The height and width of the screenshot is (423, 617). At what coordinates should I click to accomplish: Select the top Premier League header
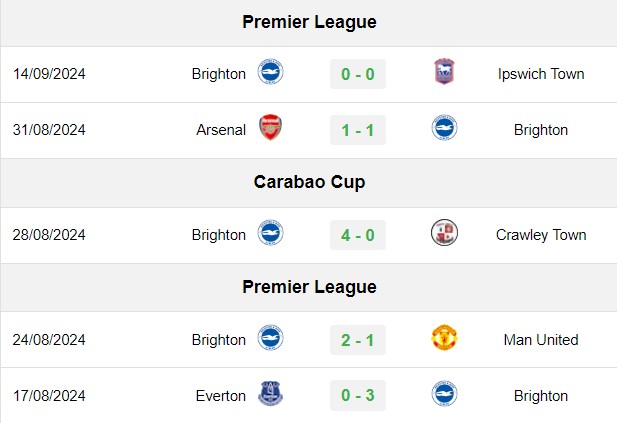(309, 22)
